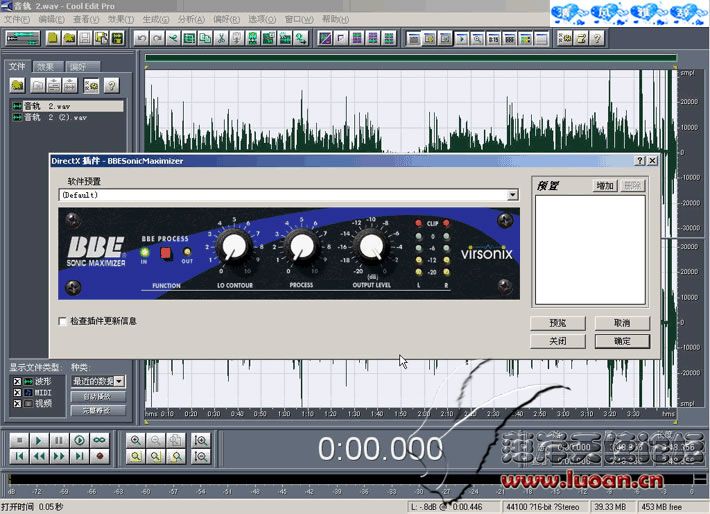Click the zoom to selection yellow magnifier icon
The width and height of the screenshot is (710, 514).
click(135, 456)
